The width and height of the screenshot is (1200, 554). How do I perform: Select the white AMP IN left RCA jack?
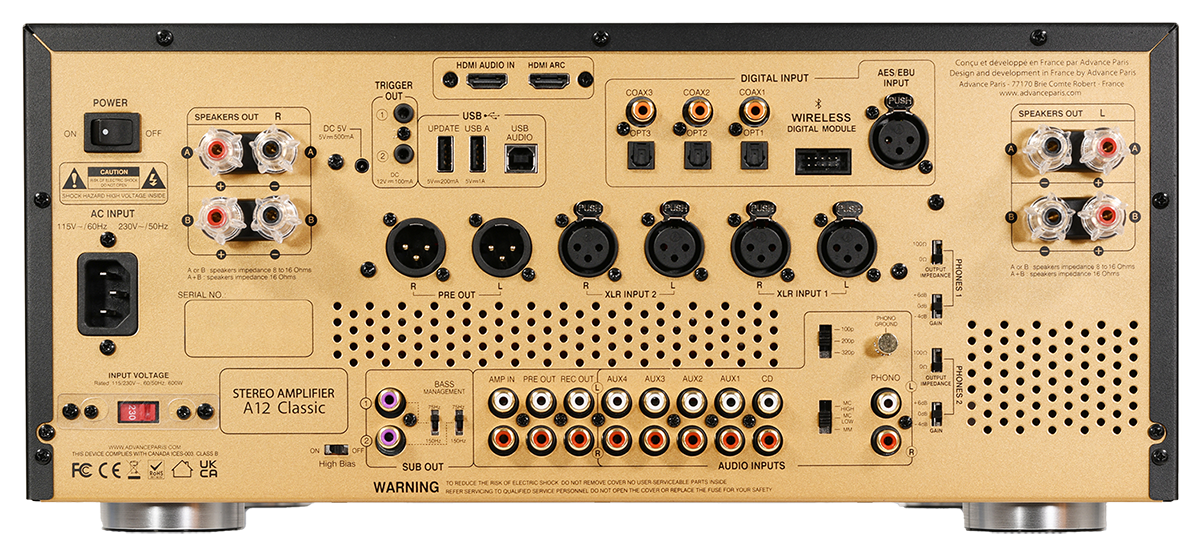[x=503, y=404]
